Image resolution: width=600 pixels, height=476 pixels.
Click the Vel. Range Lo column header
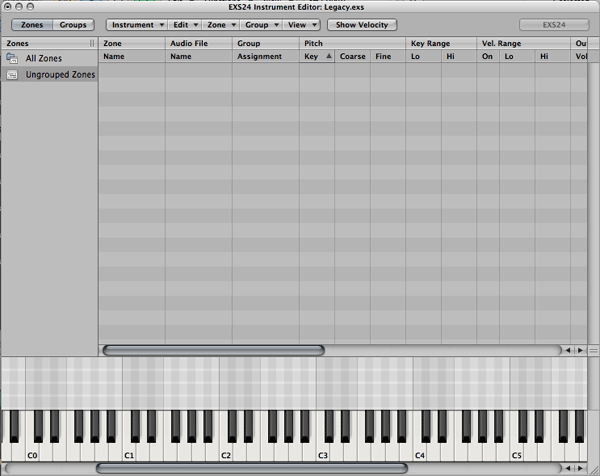point(517,56)
